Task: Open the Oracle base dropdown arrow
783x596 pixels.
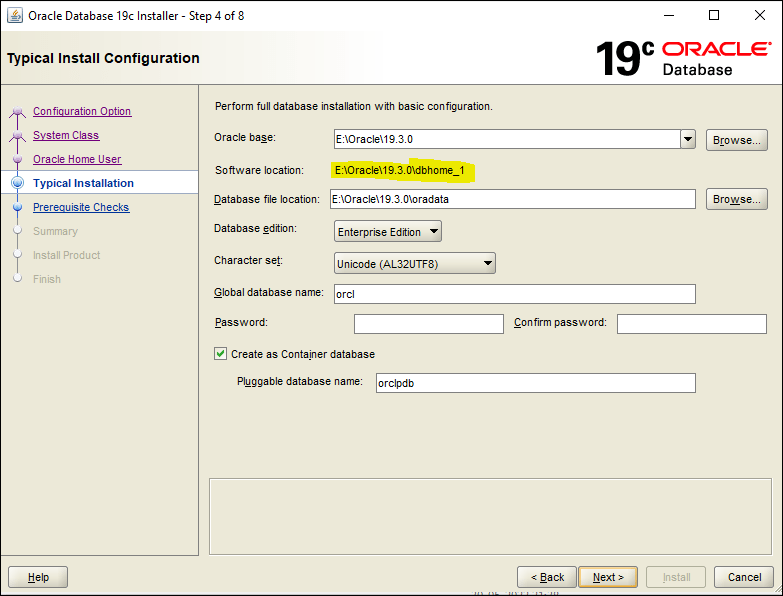Action: (x=688, y=139)
